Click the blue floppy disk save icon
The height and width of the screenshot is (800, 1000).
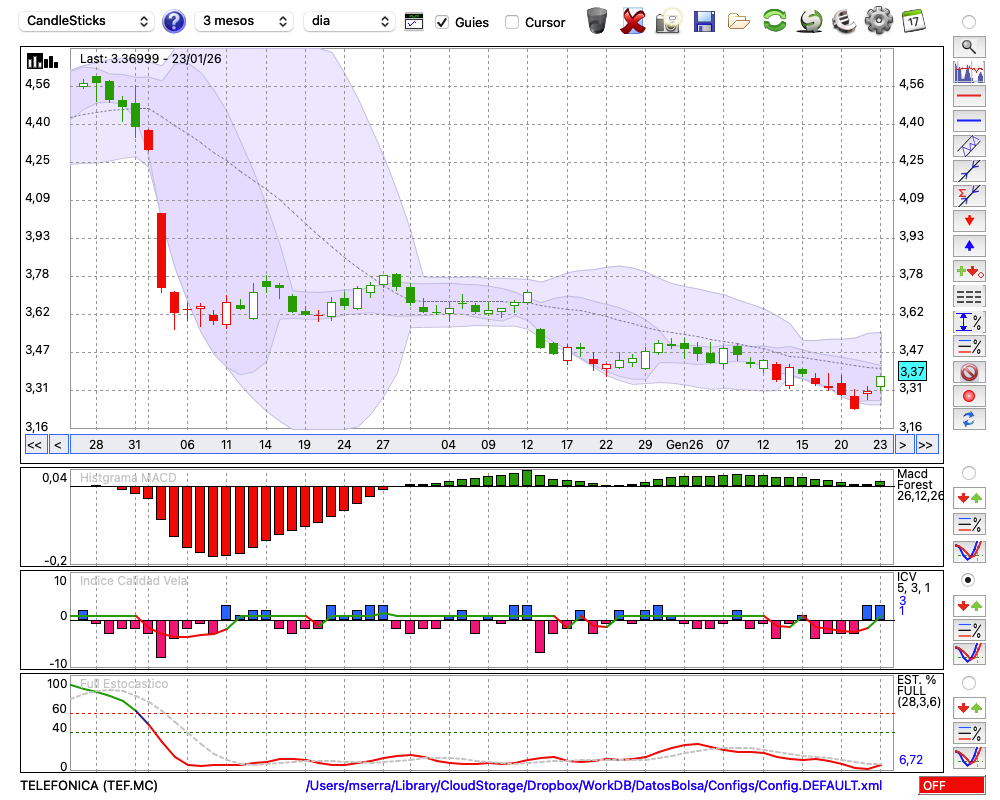[x=704, y=20]
